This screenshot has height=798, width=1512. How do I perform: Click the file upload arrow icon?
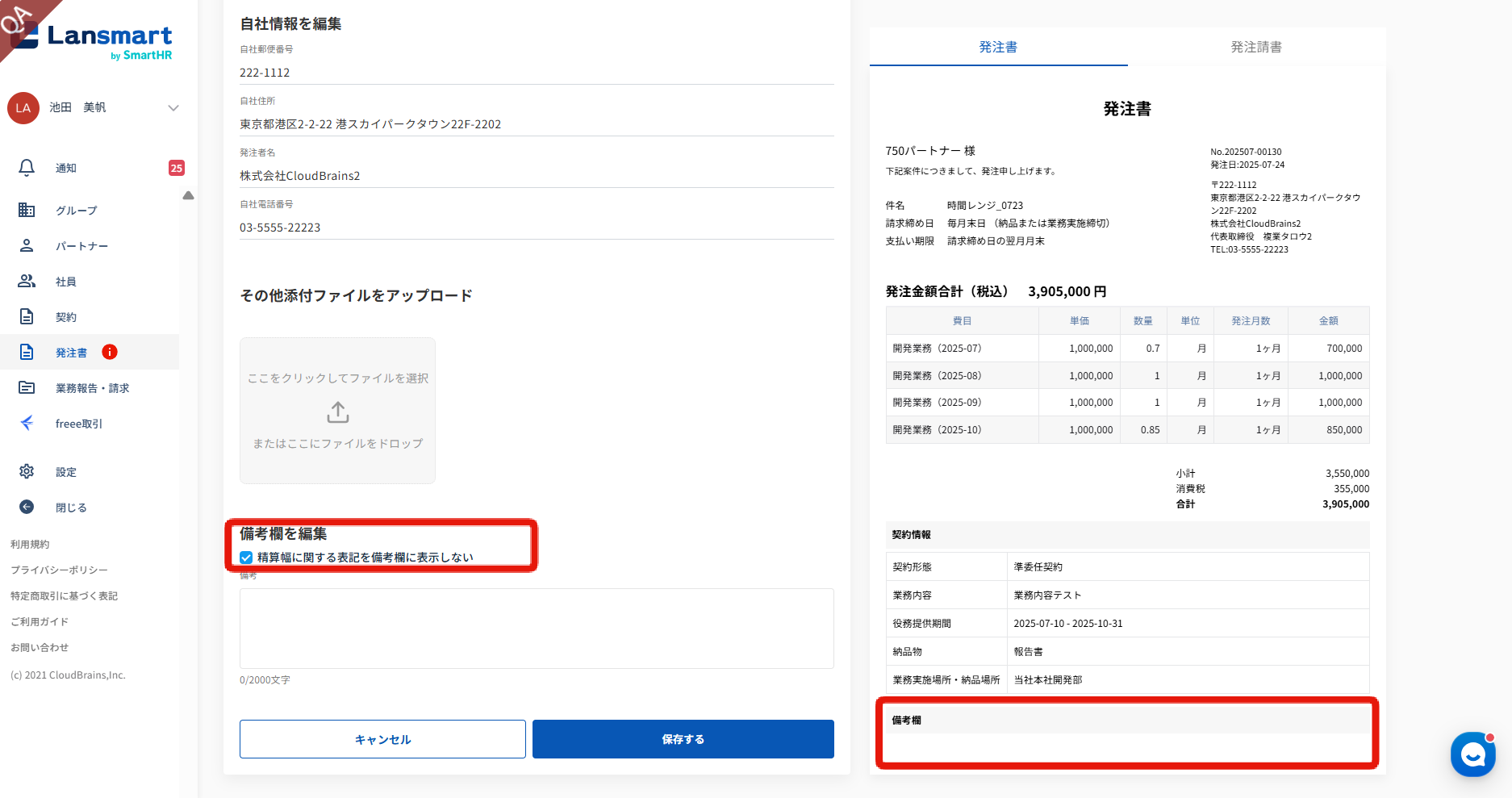pyautogui.click(x=337, y=412)
